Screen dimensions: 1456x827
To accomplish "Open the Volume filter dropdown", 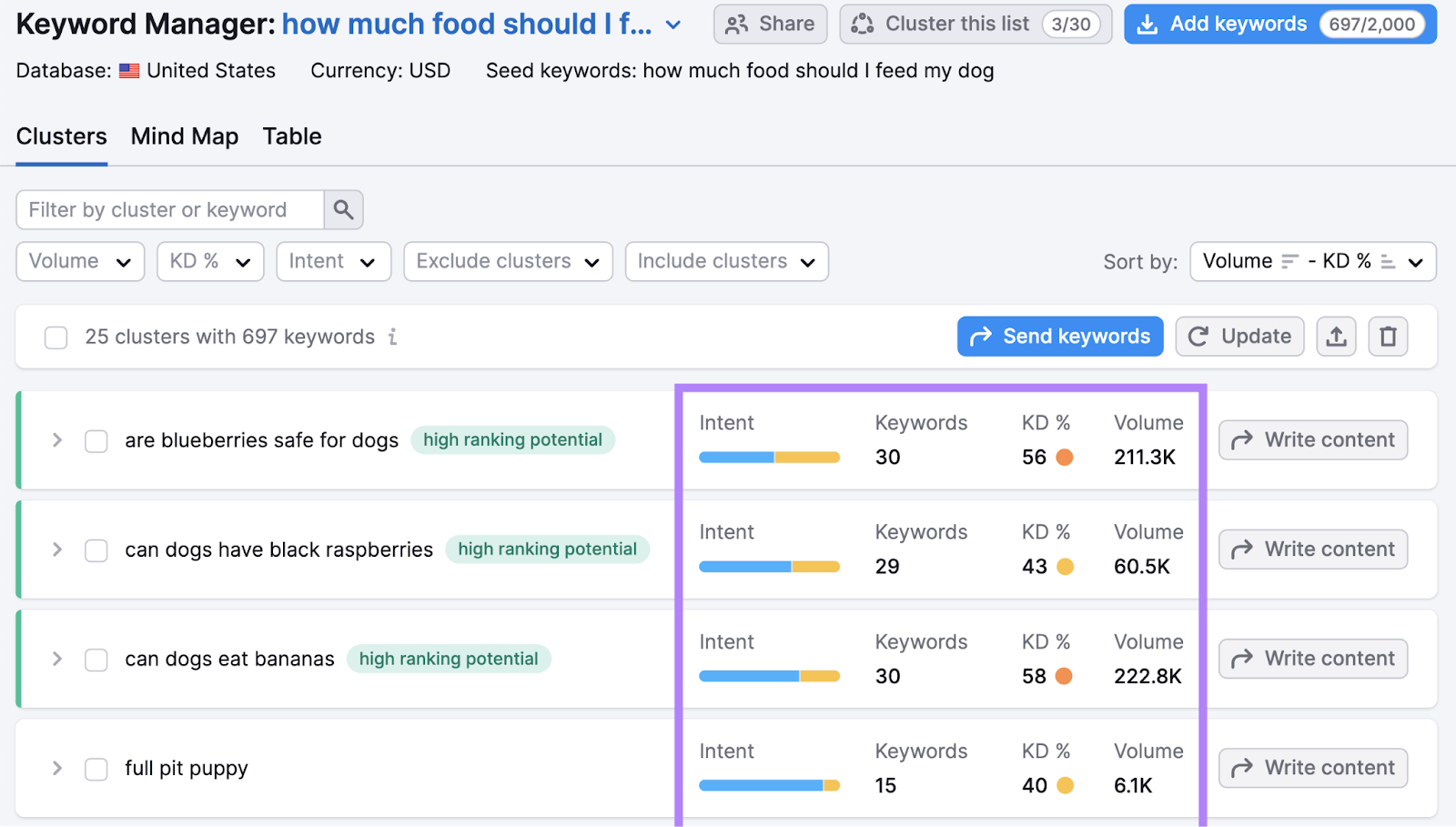I will [80, 262].
